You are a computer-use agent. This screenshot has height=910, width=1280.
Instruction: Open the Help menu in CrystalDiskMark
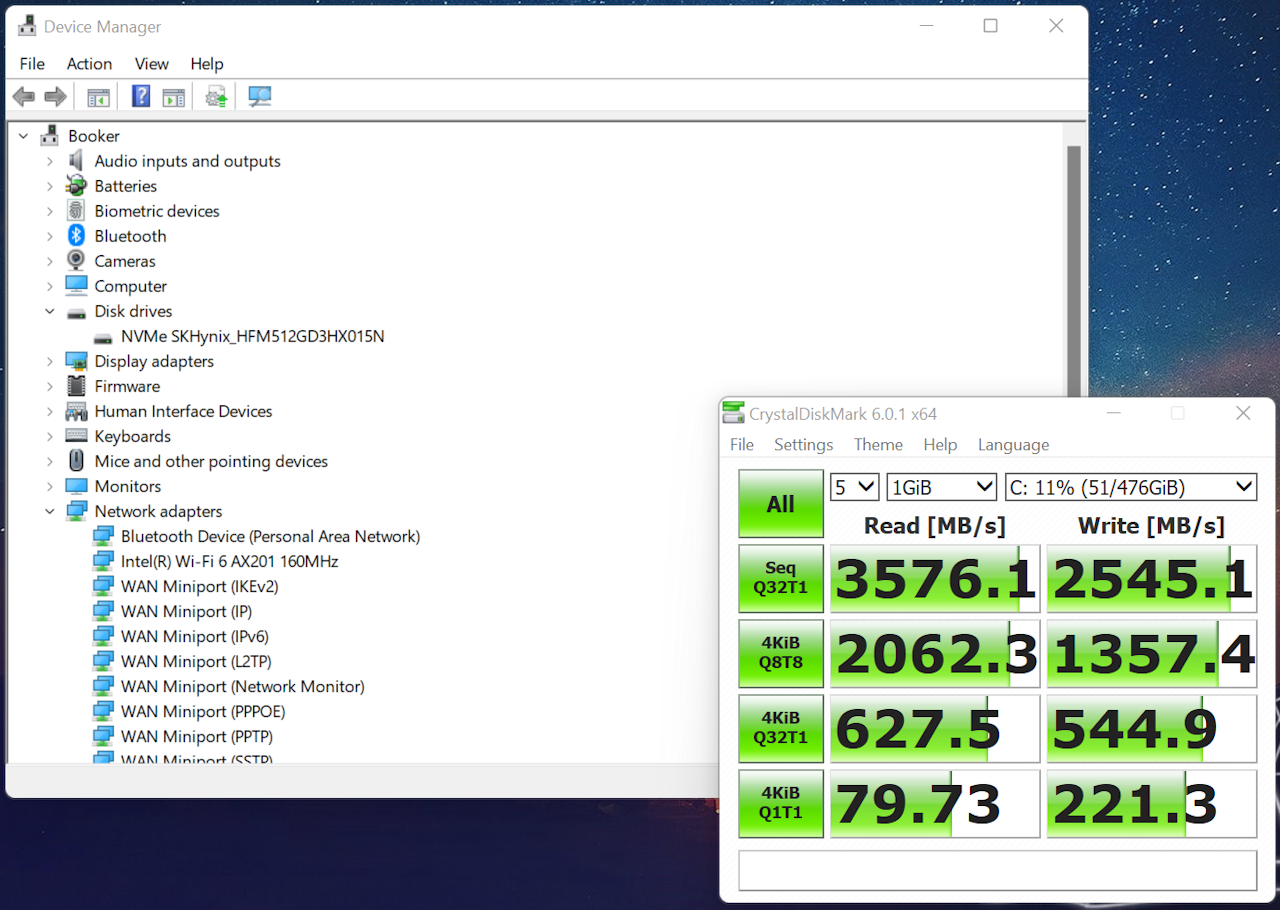(940, 445)
